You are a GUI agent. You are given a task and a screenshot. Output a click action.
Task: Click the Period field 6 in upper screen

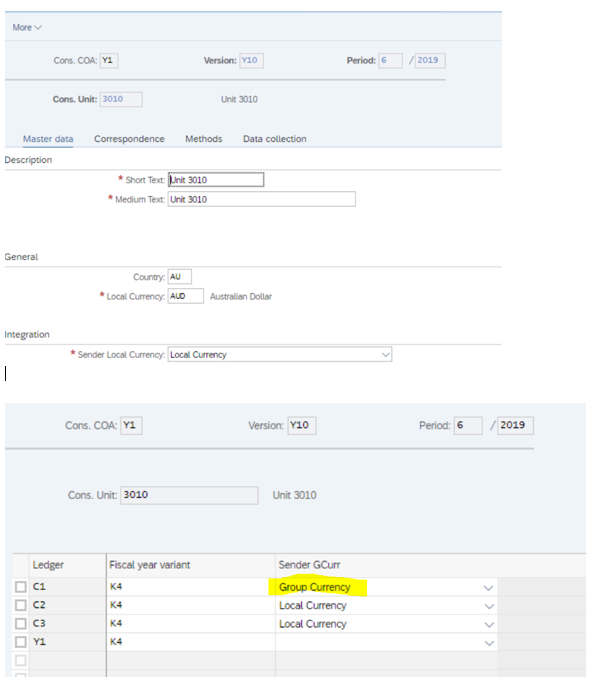click(x=391, y=60)
